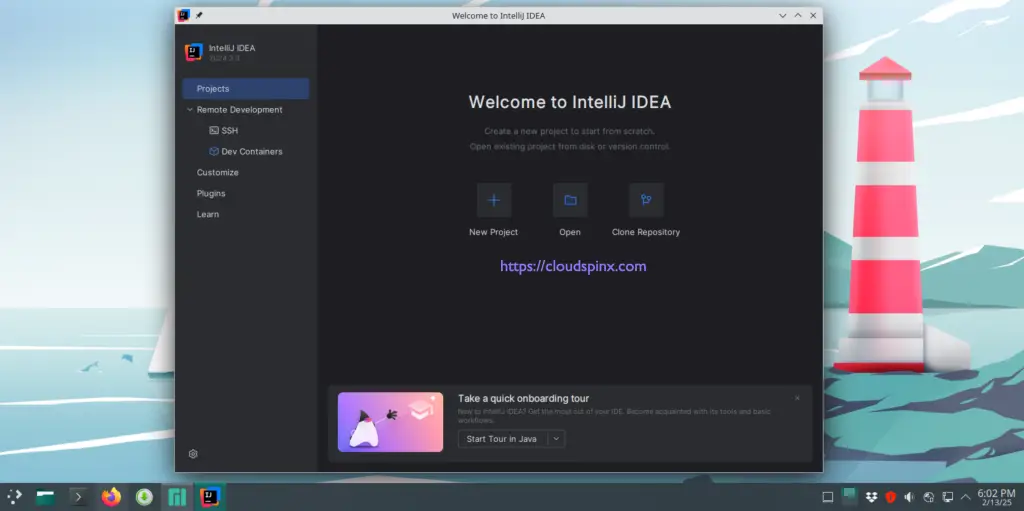Click the Remote Development label
Screen dimensions: 1024x511
[240, 110]
